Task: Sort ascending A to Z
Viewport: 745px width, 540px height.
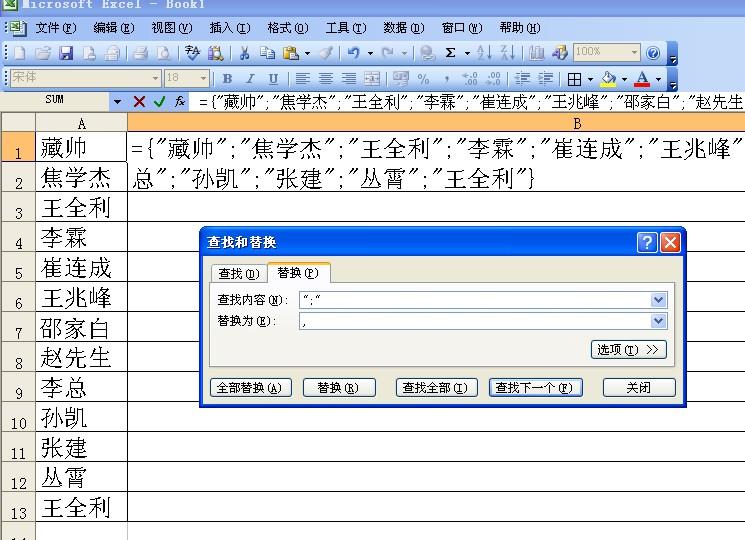Action: [x=484, y=53]
